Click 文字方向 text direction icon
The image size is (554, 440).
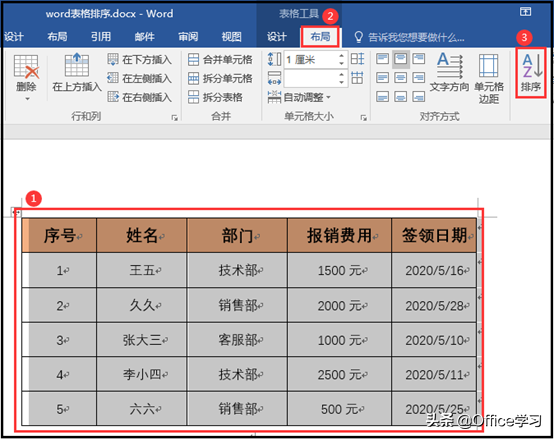click(x=449, y=65)
